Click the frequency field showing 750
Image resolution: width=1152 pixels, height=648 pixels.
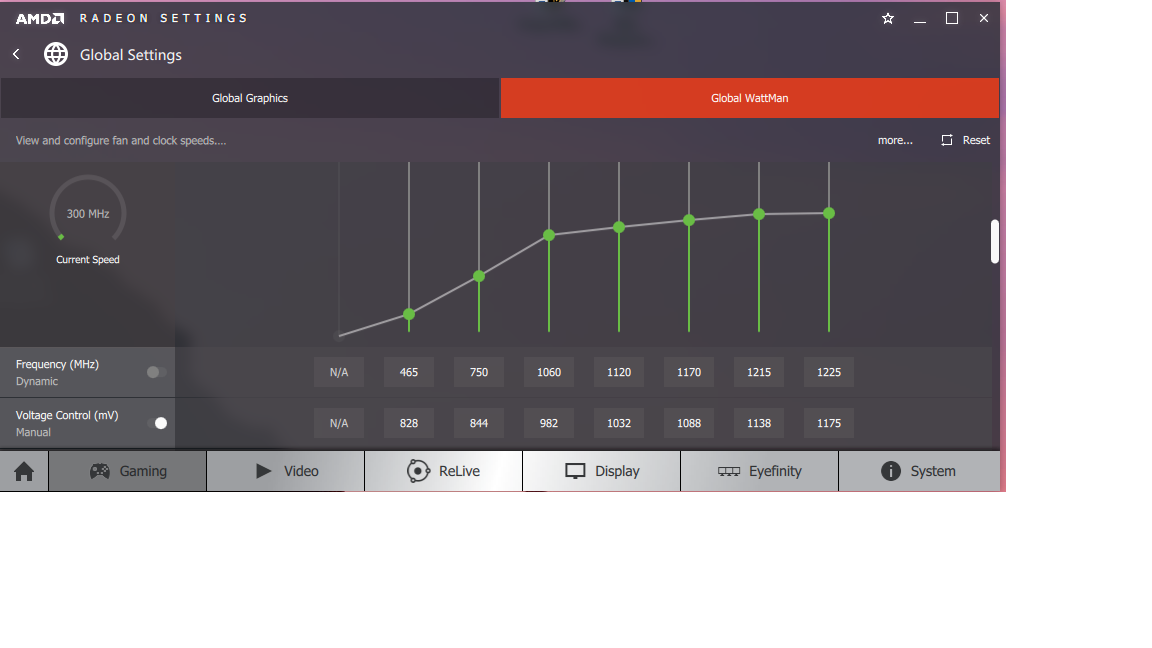pyautogui.click(x=479, y=372)
